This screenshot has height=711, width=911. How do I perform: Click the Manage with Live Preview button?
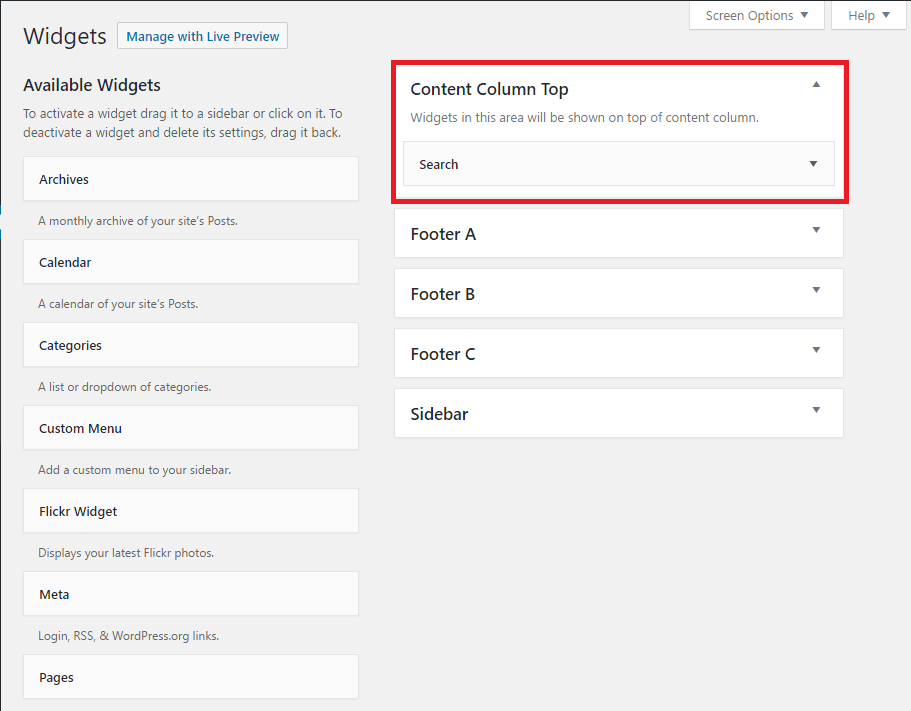(202, 35)
